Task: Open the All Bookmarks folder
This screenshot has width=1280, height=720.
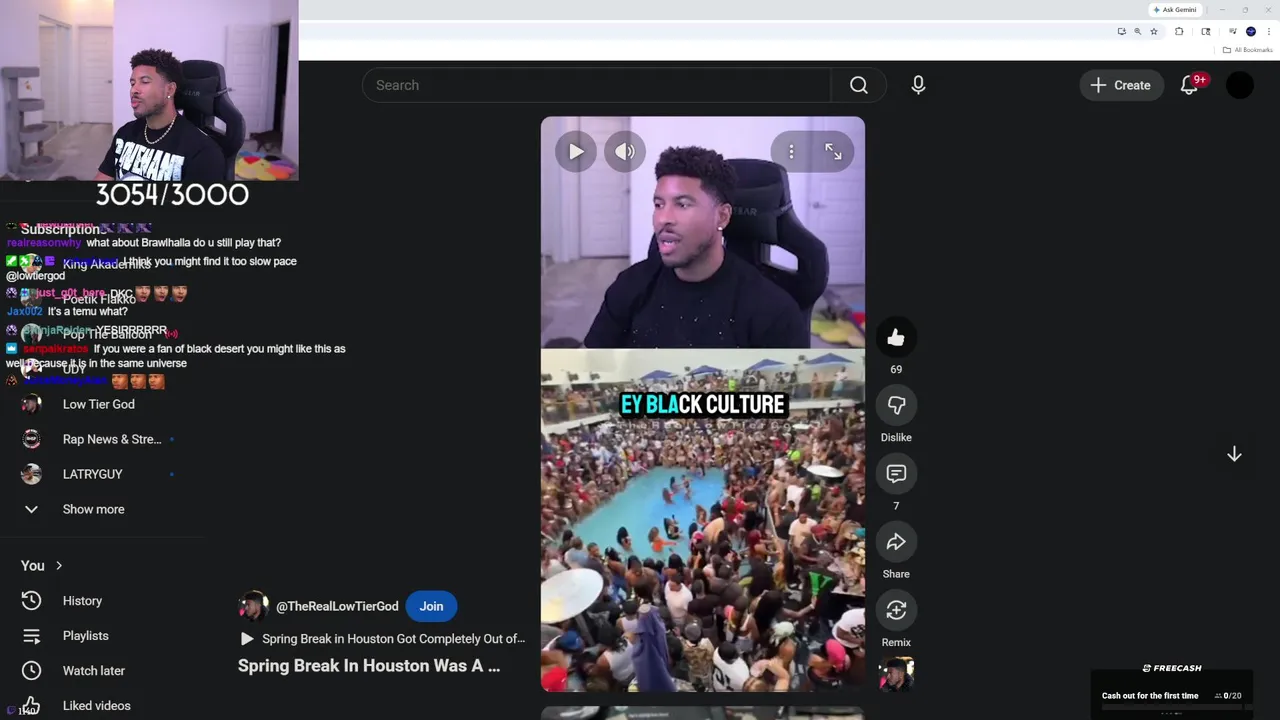Action: coord(1248,50)
